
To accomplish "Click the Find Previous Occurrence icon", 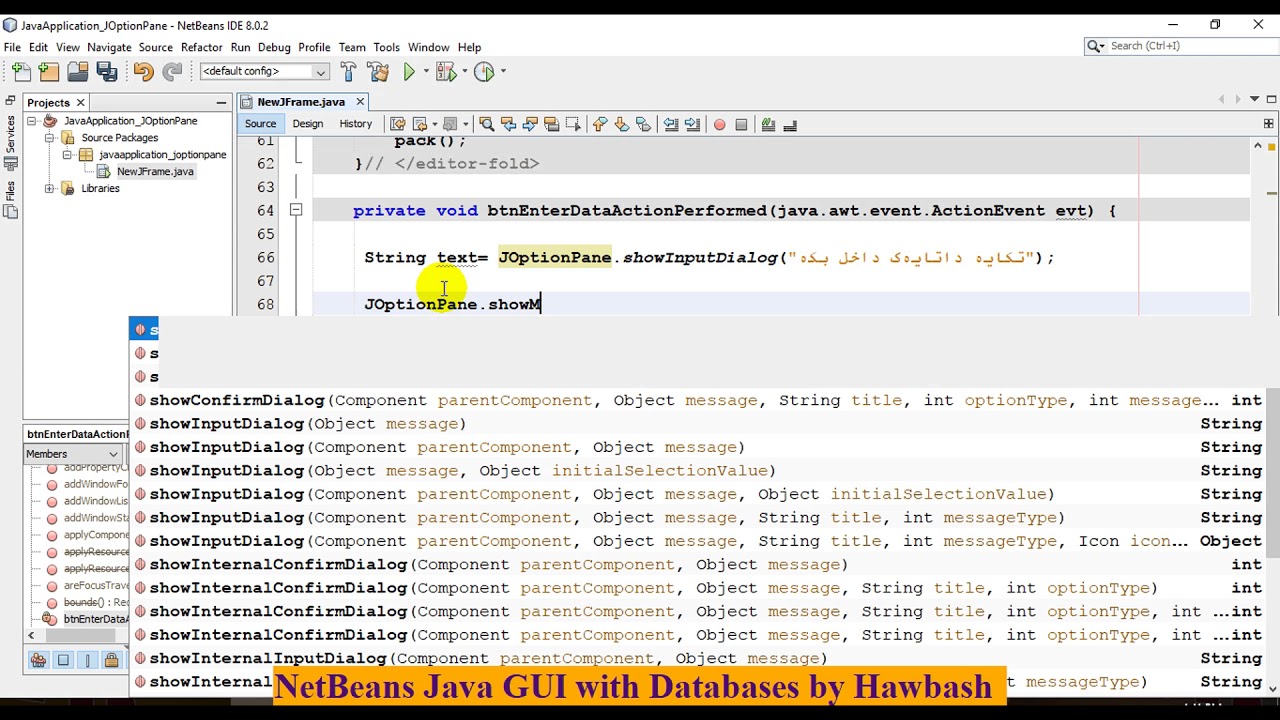I will (508, 125).
